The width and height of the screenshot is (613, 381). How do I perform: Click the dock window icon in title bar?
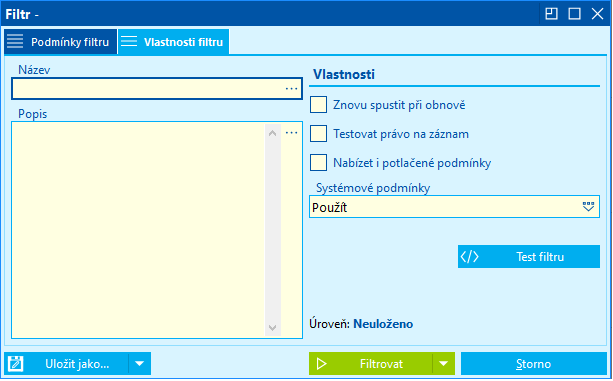tap(551, 14)
